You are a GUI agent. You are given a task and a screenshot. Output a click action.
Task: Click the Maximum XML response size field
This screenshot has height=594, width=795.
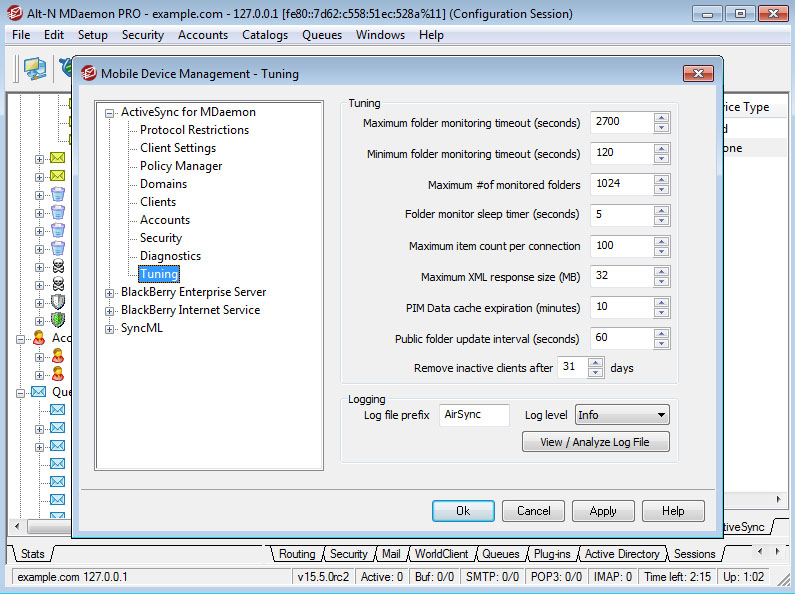[622, 277]
